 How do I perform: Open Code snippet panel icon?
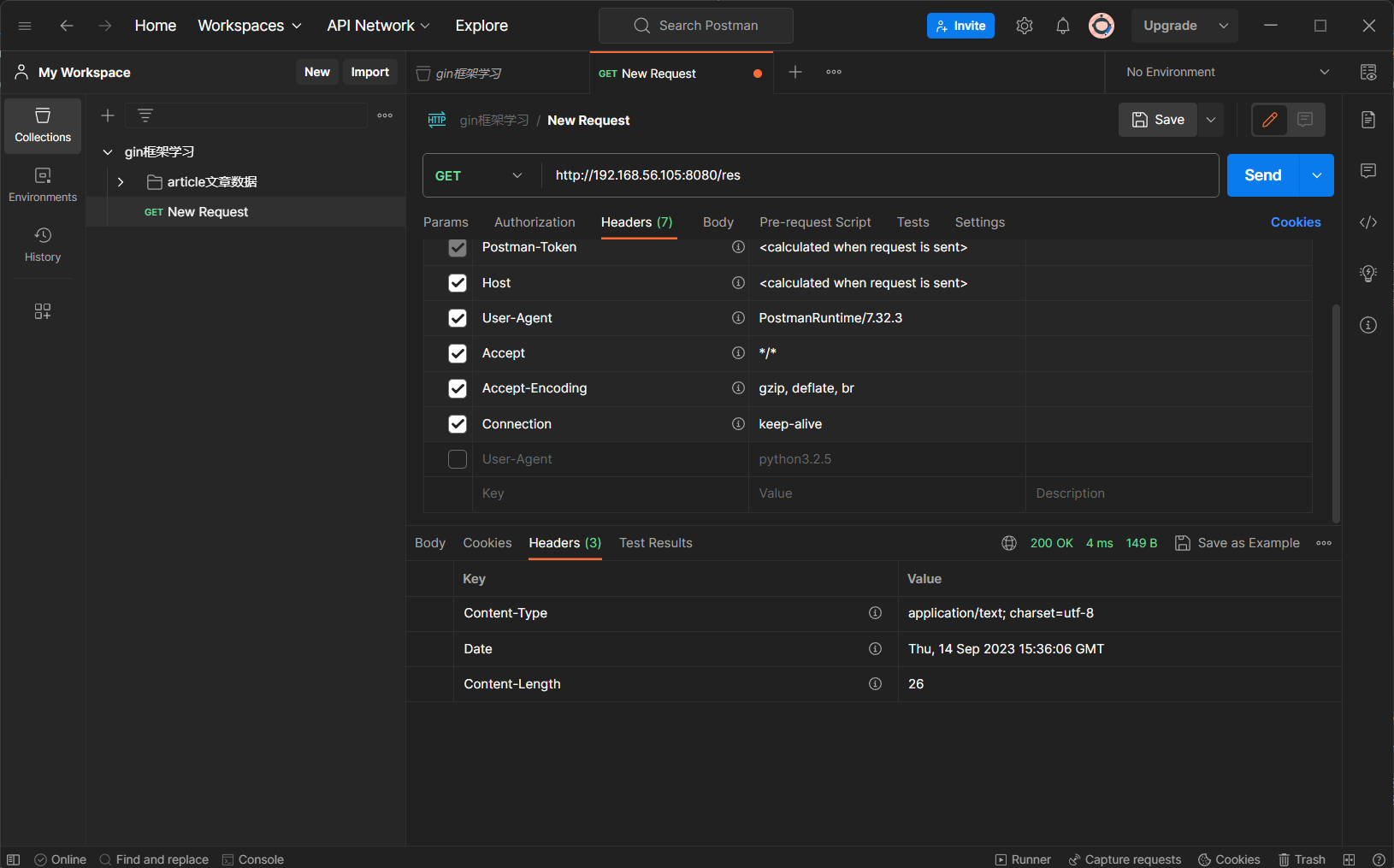coord(1368,222)
